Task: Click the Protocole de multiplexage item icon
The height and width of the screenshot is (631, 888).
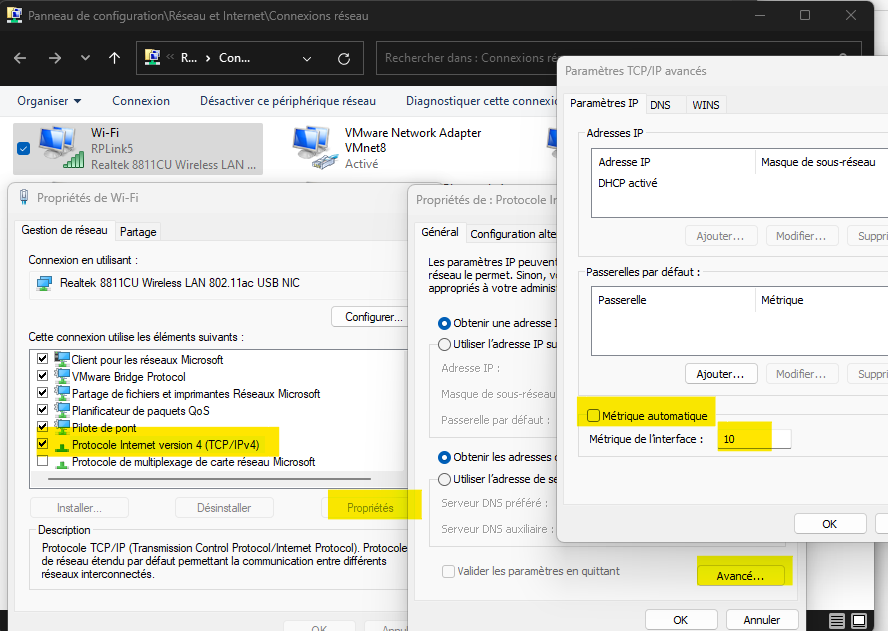Action: pyautogui.click(x=62, y=463)
